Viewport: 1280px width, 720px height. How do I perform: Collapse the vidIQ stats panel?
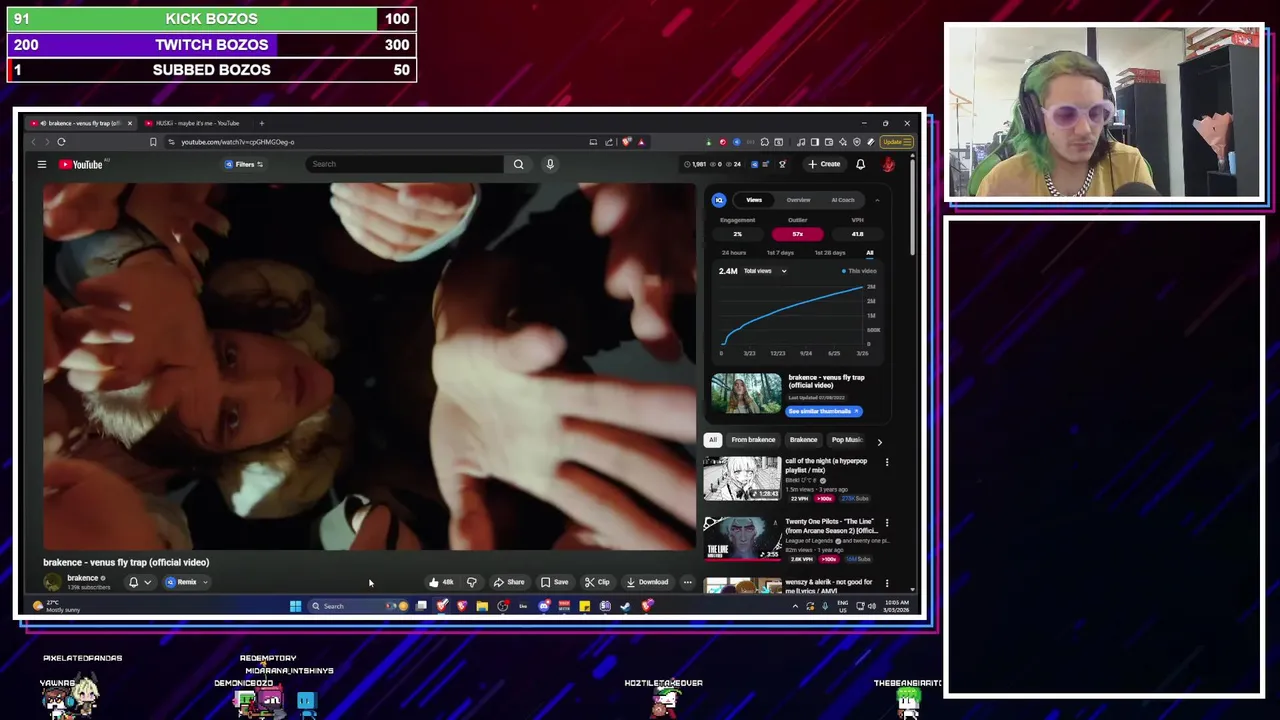tap(877, 200)
